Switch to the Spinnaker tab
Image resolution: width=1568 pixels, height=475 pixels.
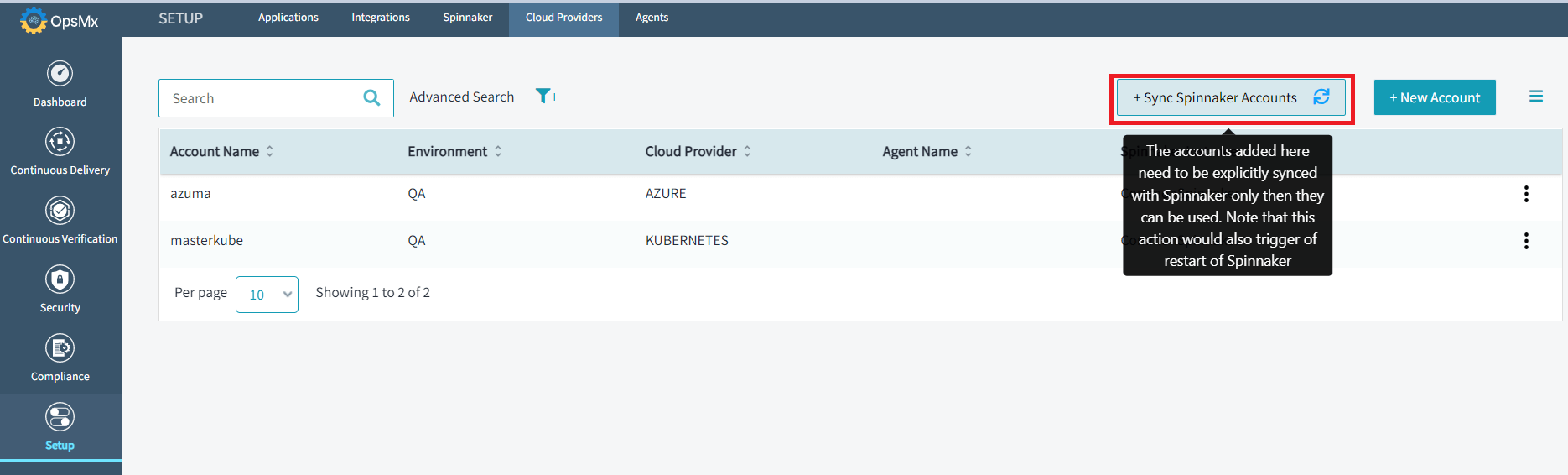pos(467,18)
